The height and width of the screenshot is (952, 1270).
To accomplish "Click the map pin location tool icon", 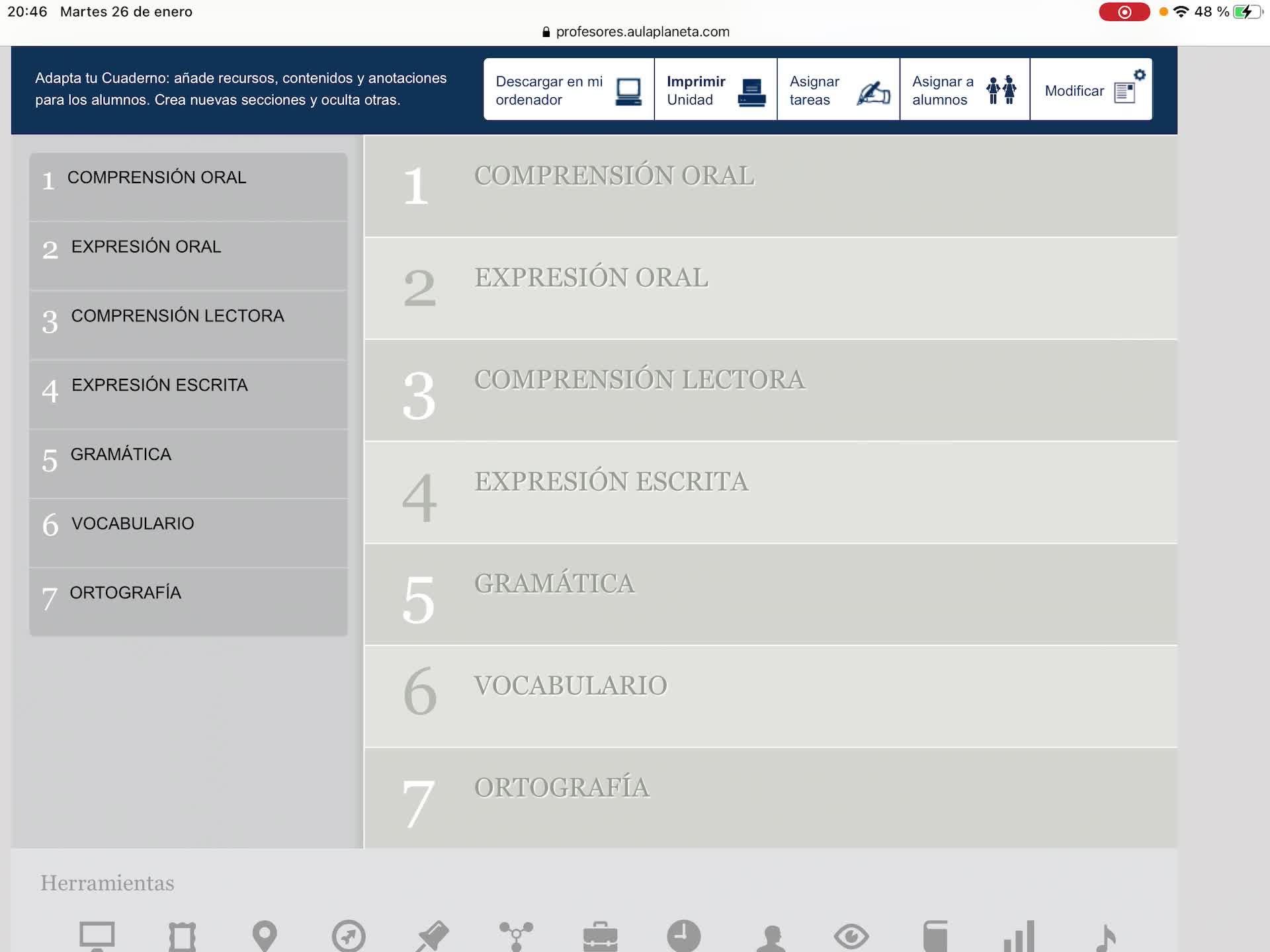I will click(265, 935).
